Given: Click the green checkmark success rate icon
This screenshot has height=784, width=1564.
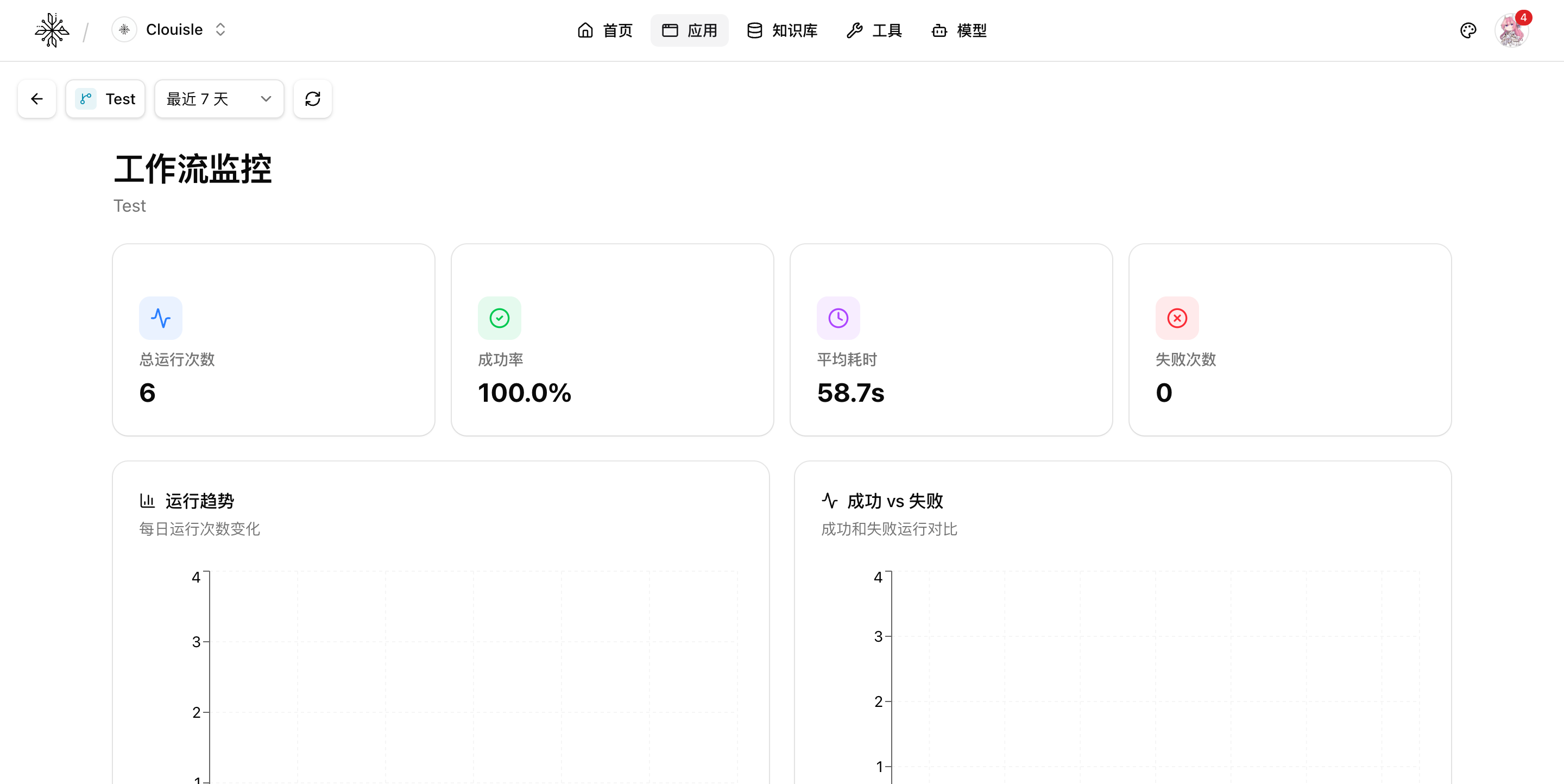Looking at the screenshot, I should [499, 318].
